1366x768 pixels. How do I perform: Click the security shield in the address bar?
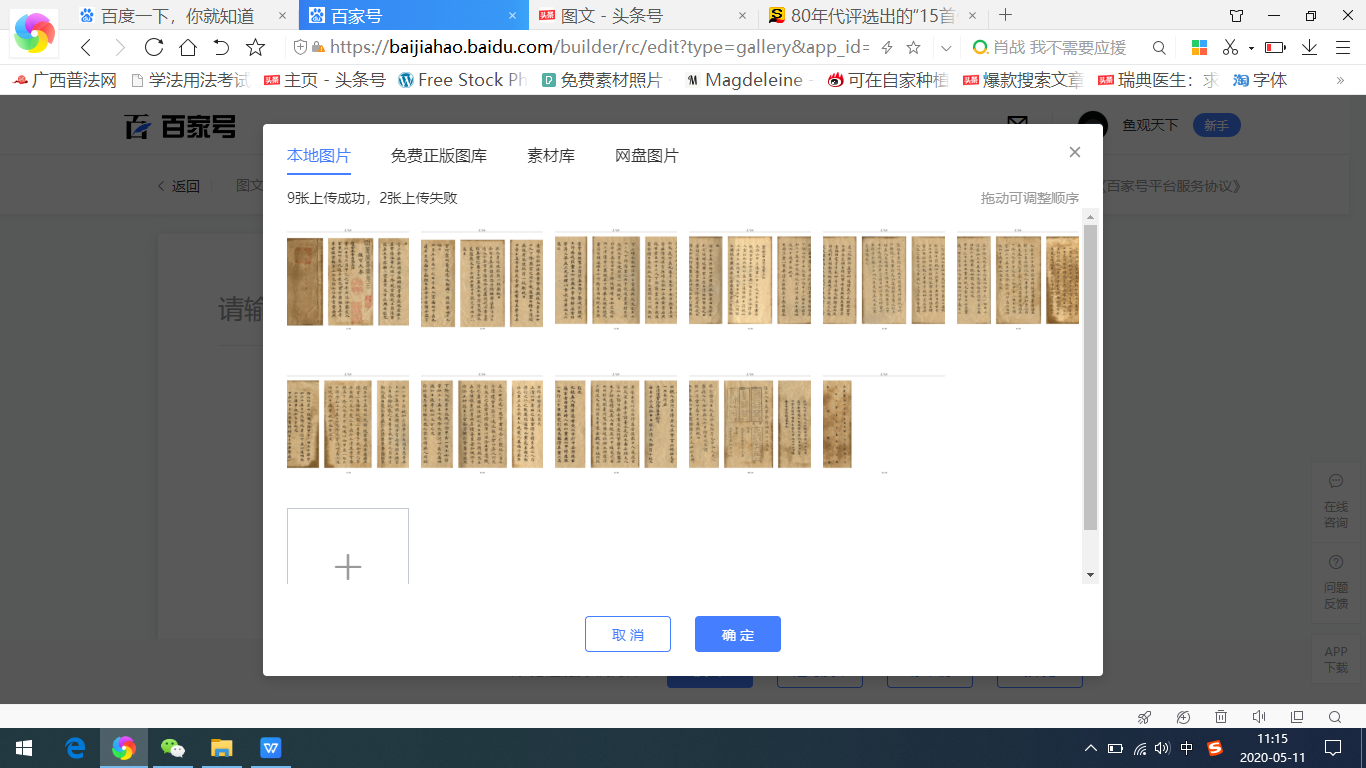click(300, 47)
